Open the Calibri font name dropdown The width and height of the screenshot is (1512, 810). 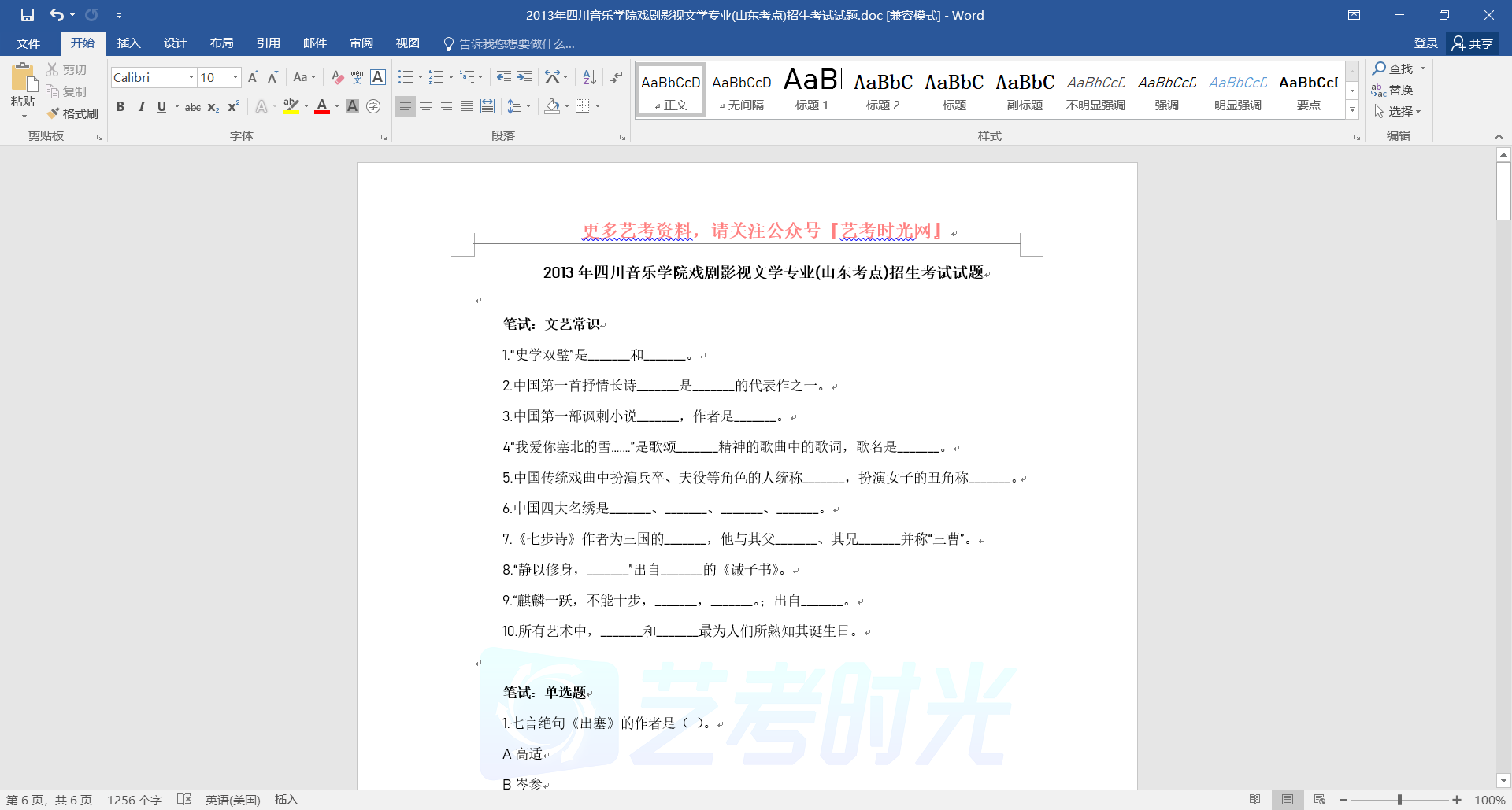click(x=191, y=77)
